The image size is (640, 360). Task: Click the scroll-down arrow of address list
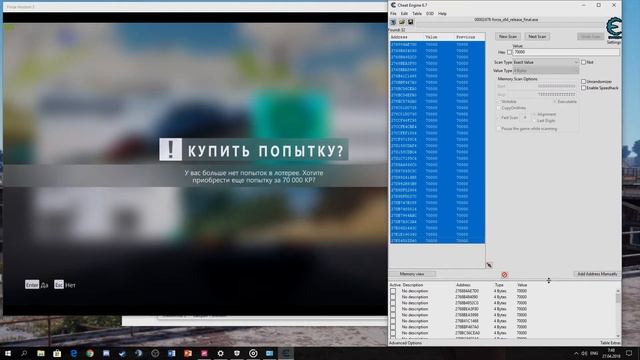(618, 336)
